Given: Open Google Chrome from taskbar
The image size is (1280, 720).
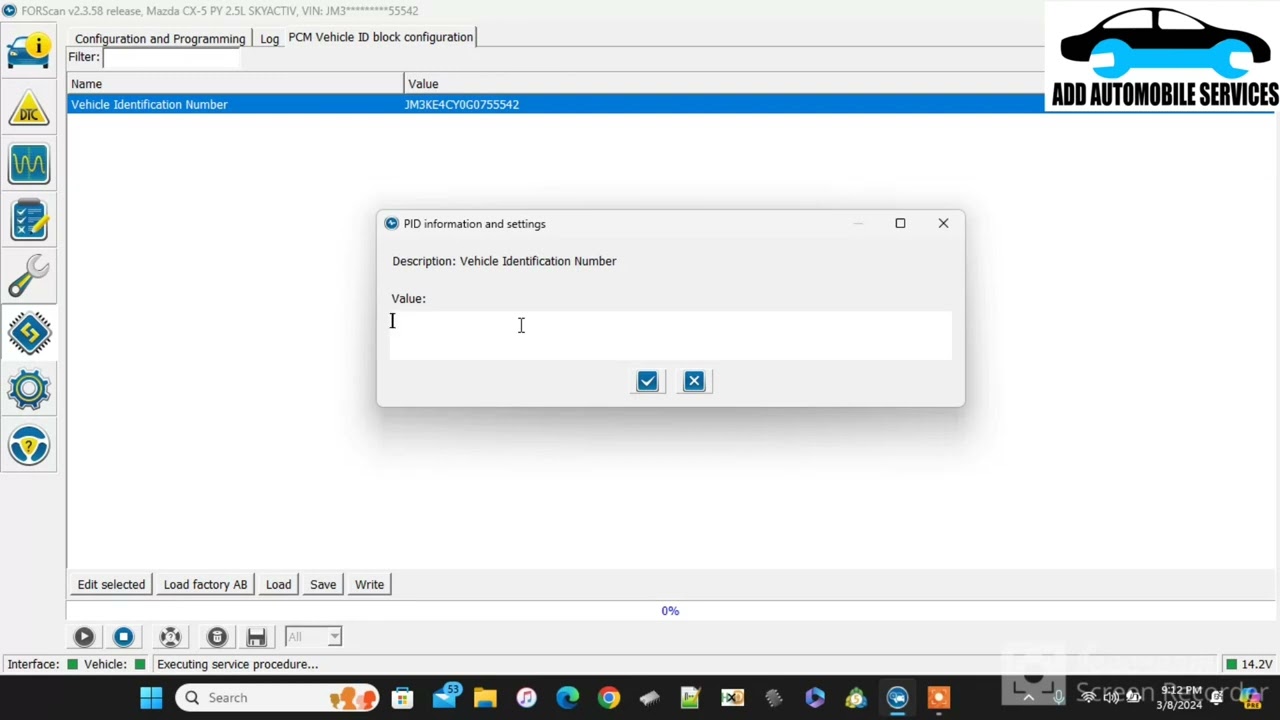Looking at the screenshot, I should (608, 697).
